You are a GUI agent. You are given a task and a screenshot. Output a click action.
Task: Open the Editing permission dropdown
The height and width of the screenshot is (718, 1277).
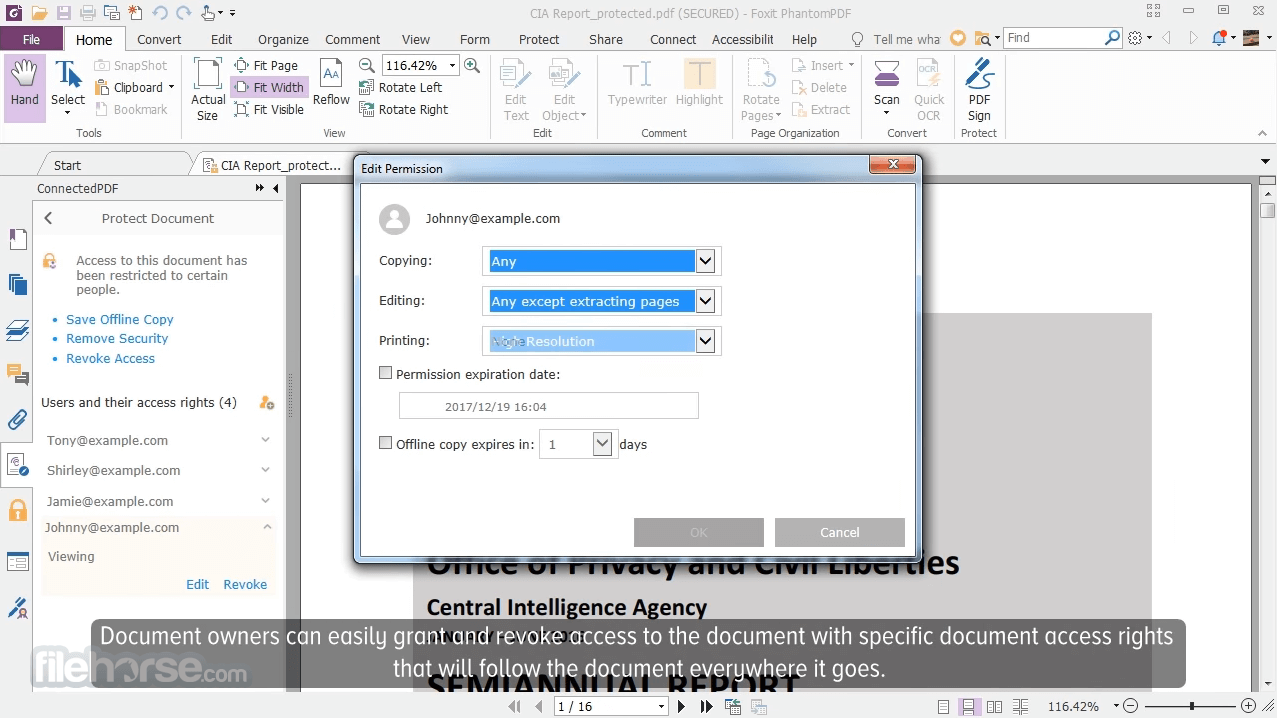(x=705, y=301)
